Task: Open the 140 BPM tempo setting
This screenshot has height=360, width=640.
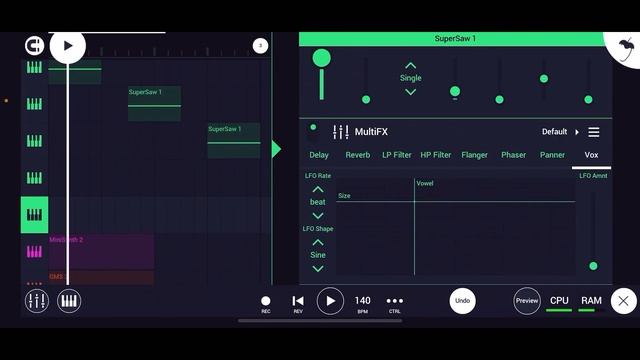Action: point(362,304)
